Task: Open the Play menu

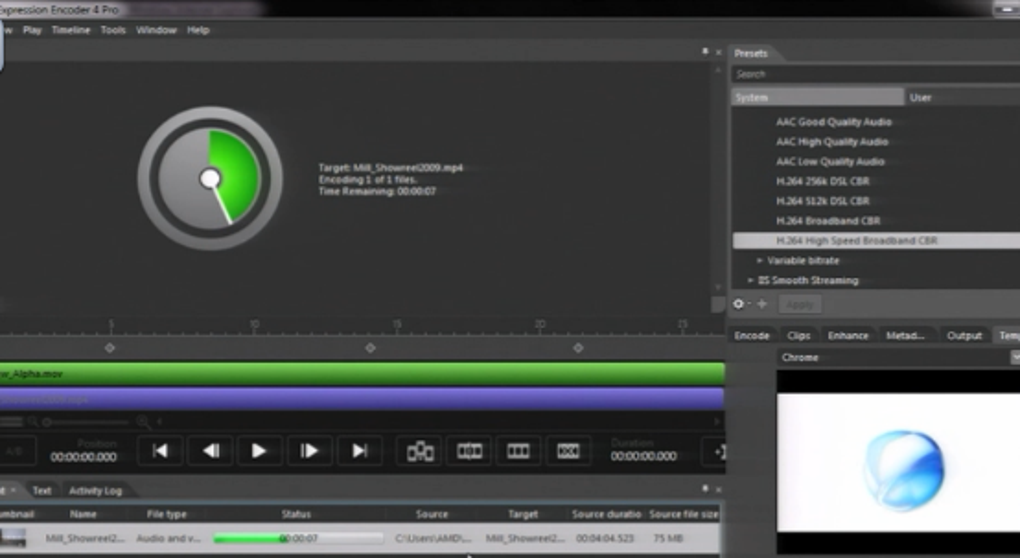Action: [x=32, y=30]
